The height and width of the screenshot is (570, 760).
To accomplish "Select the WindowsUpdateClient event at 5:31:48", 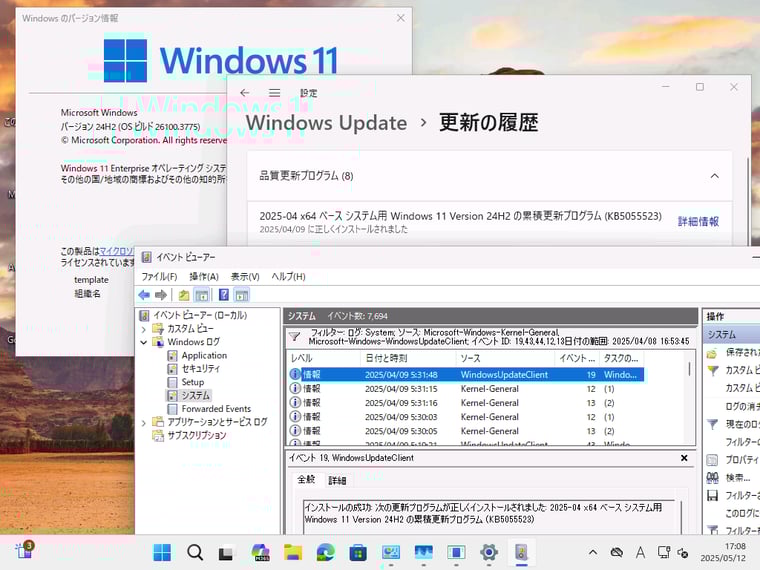I will [466, 375].
